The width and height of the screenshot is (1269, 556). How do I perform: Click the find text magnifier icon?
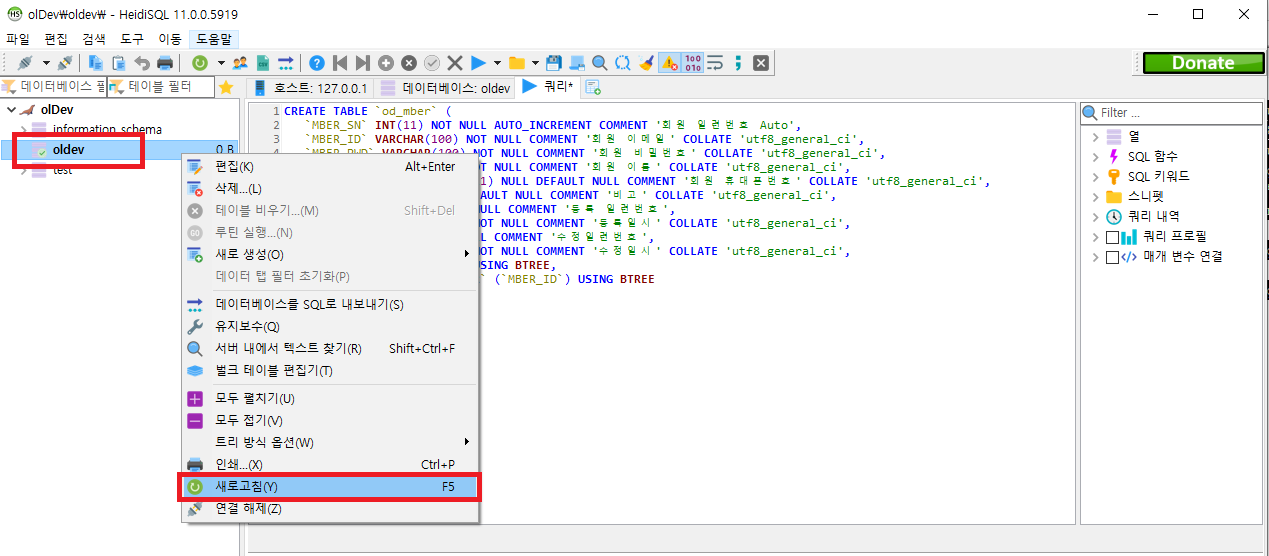coord(599,62)
